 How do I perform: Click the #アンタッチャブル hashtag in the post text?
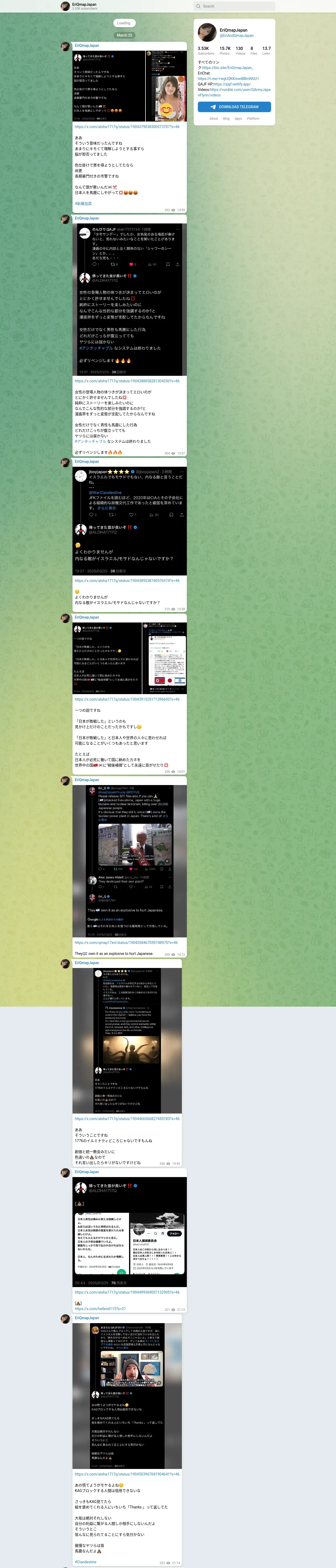pos(90,441)
